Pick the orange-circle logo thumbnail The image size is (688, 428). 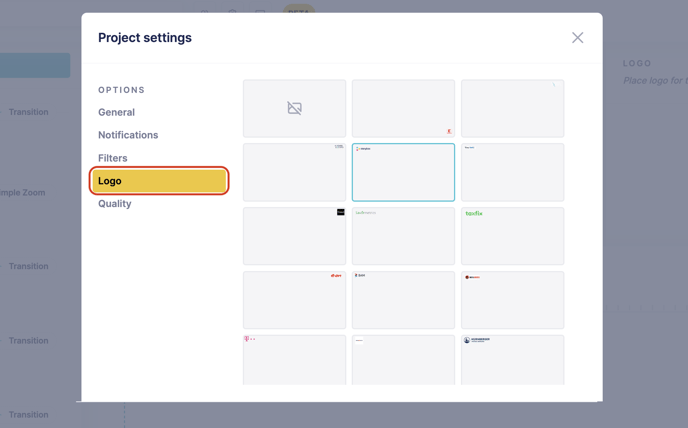(512, 300)
